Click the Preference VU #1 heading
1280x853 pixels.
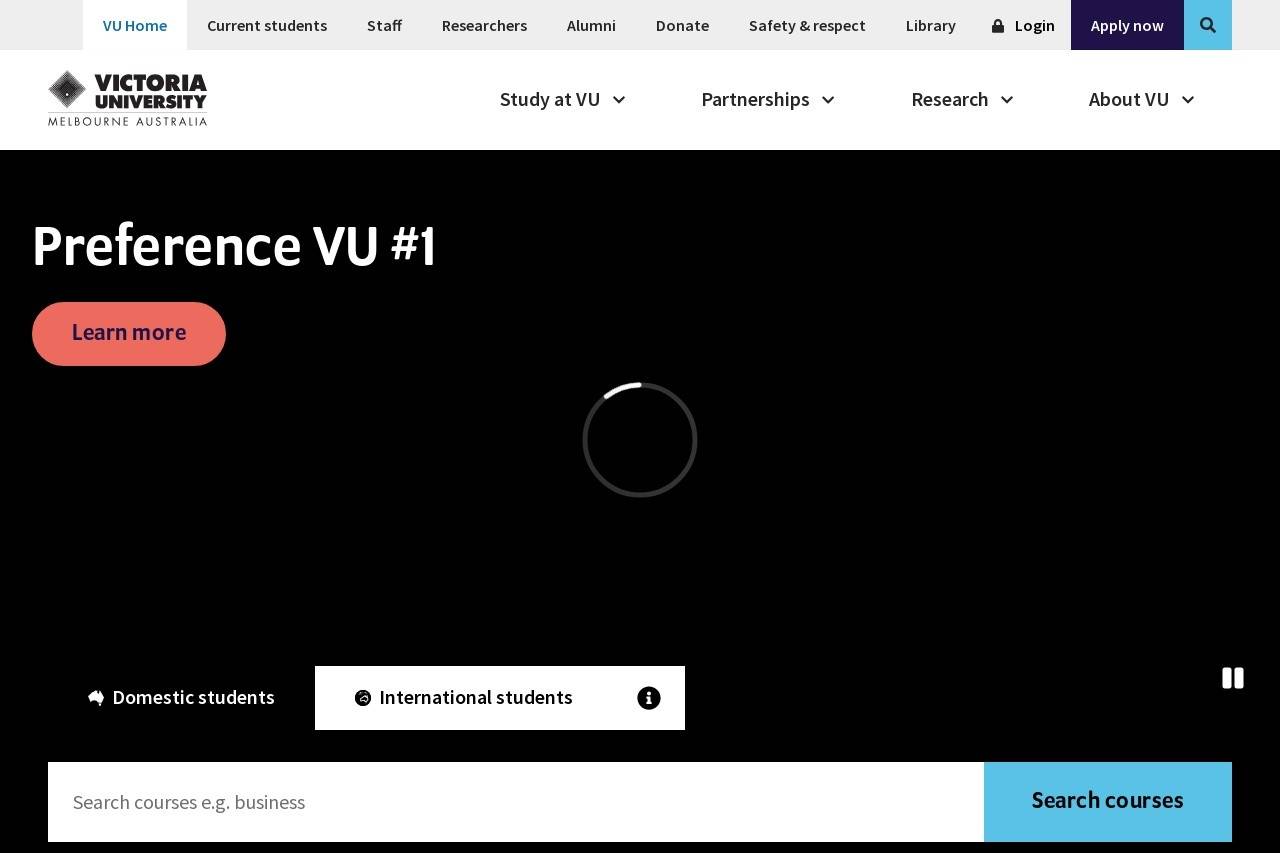pyautogui.click(x=234, y=246)
